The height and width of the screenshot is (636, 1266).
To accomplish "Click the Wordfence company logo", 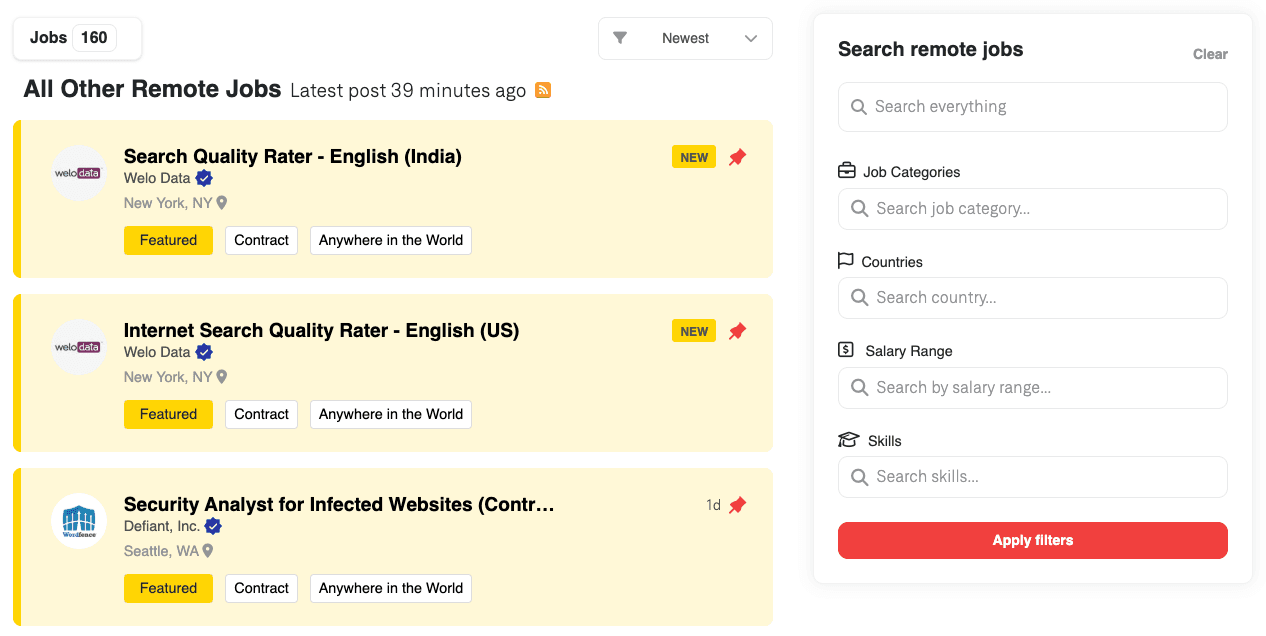I will (x=79, y=521).
